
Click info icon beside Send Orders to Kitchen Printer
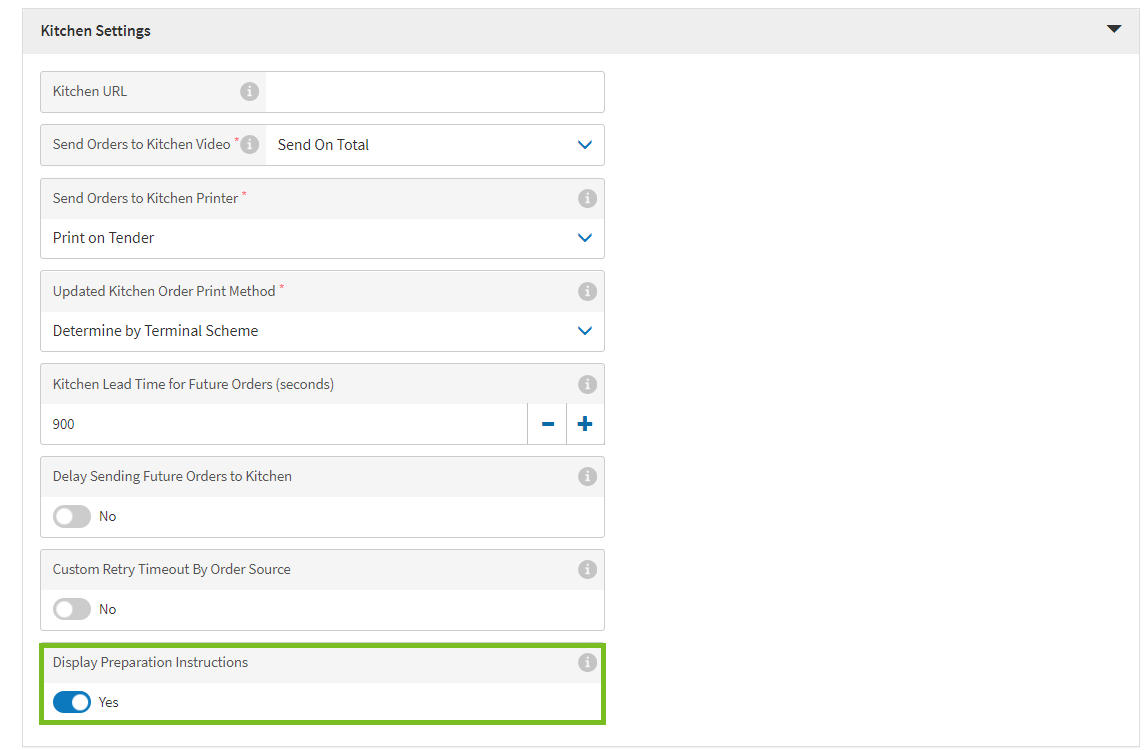point(587,198)
